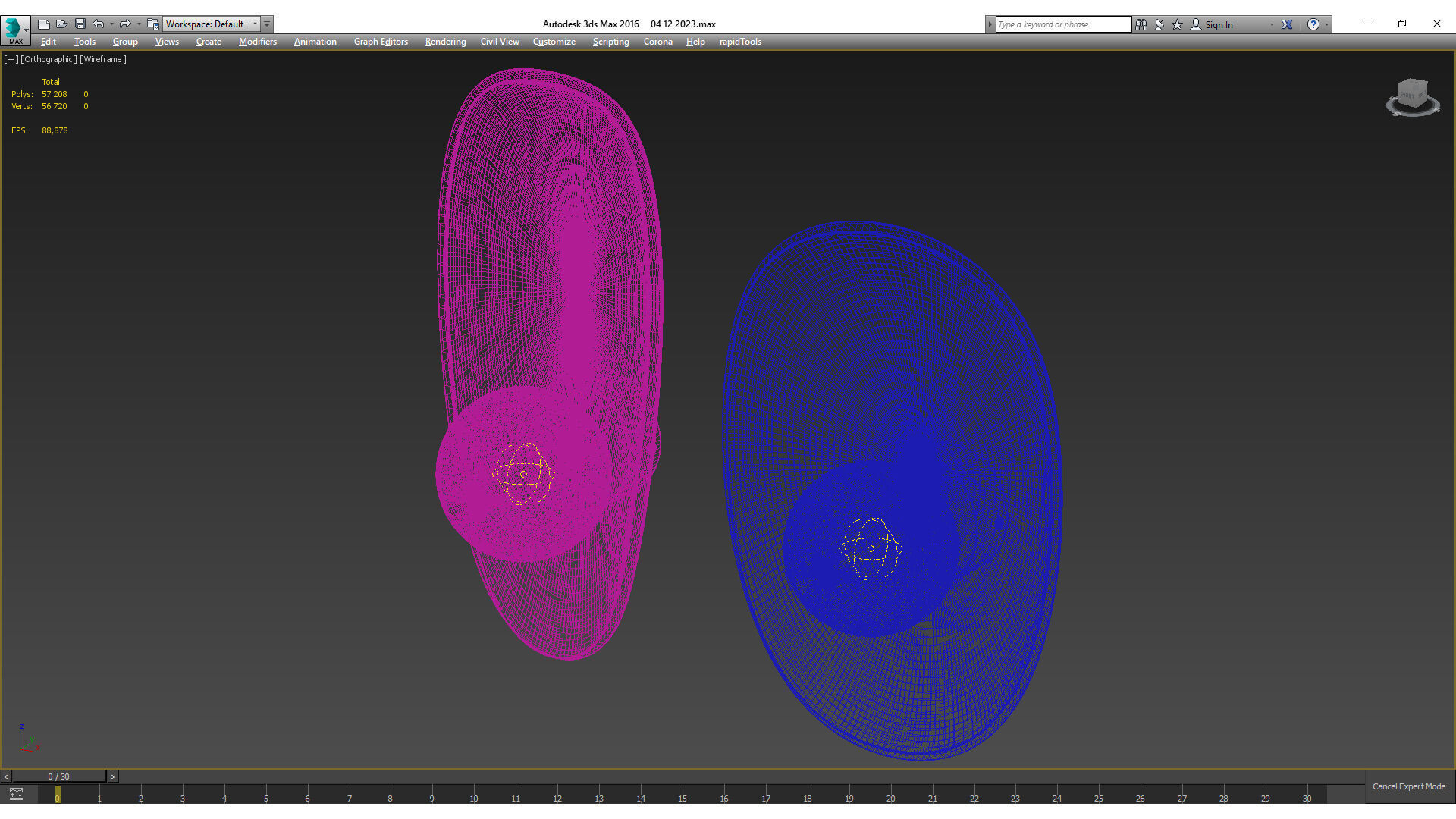Open the Autodesk Exchange X icon
1456x819 pixels.
(1287, 24)
